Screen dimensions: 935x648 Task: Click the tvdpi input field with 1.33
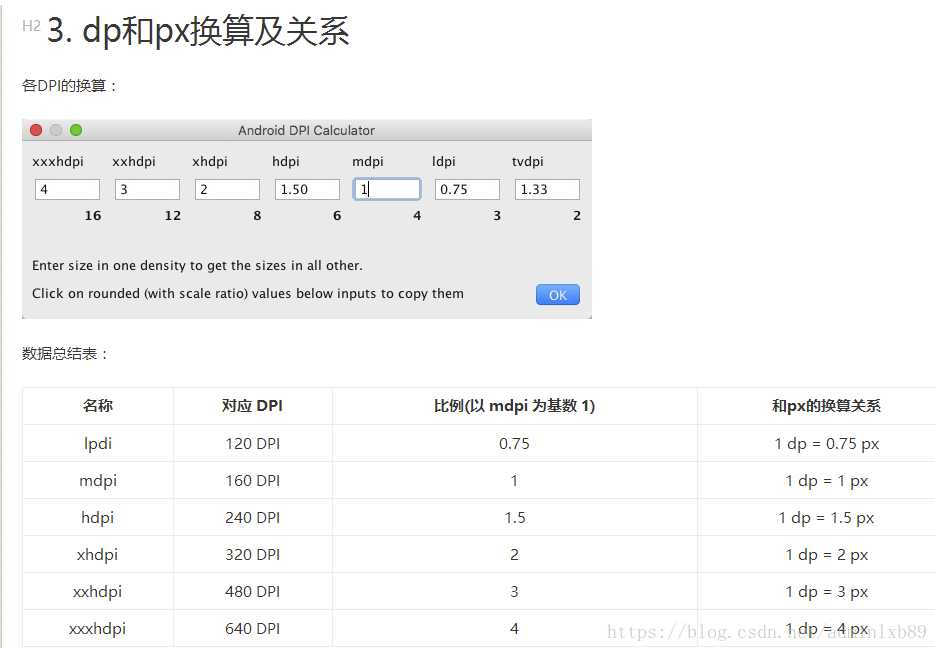pyautogui.click(x=547, y=190)
